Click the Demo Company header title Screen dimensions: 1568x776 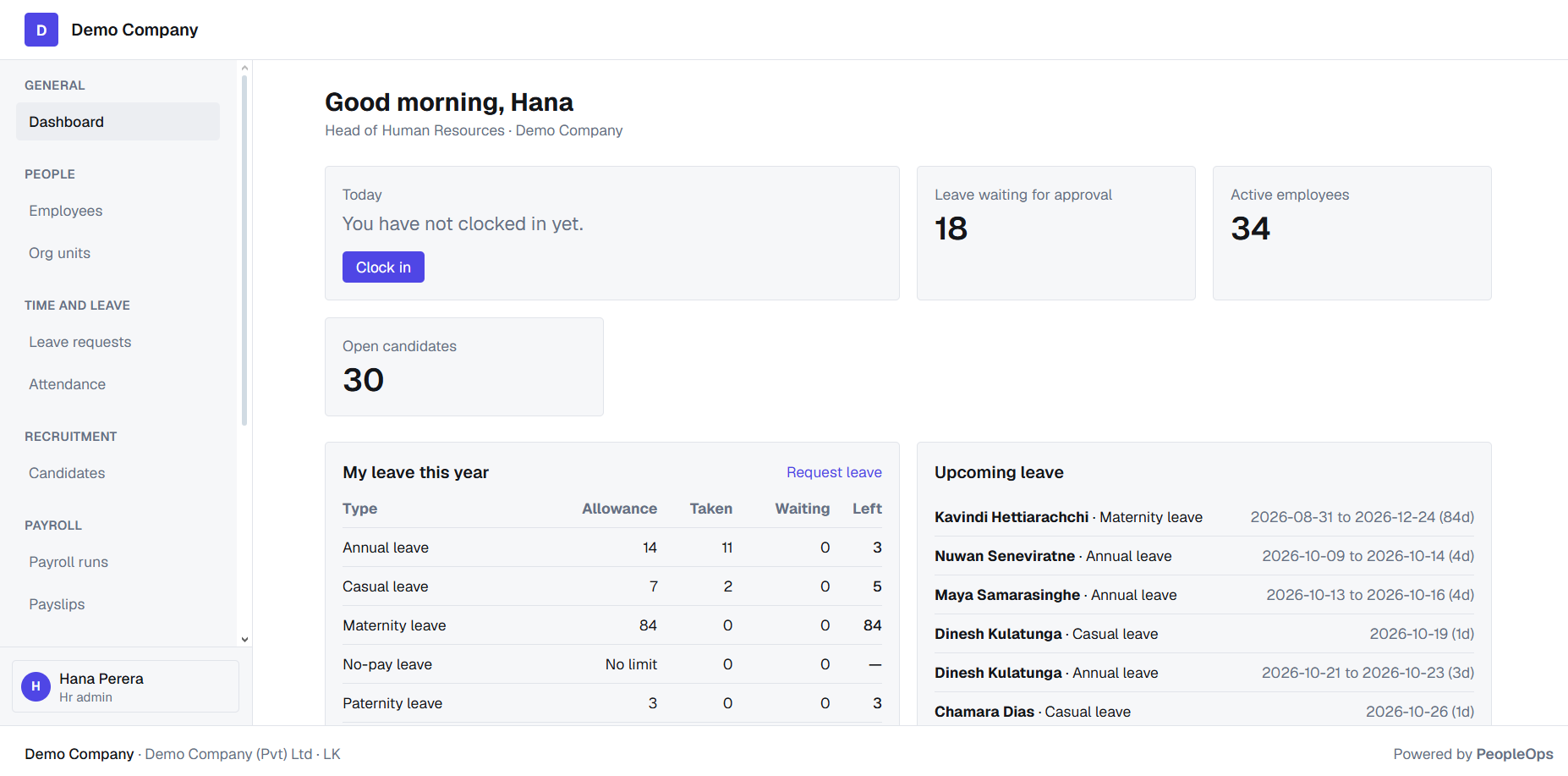[x=134, y=30]
